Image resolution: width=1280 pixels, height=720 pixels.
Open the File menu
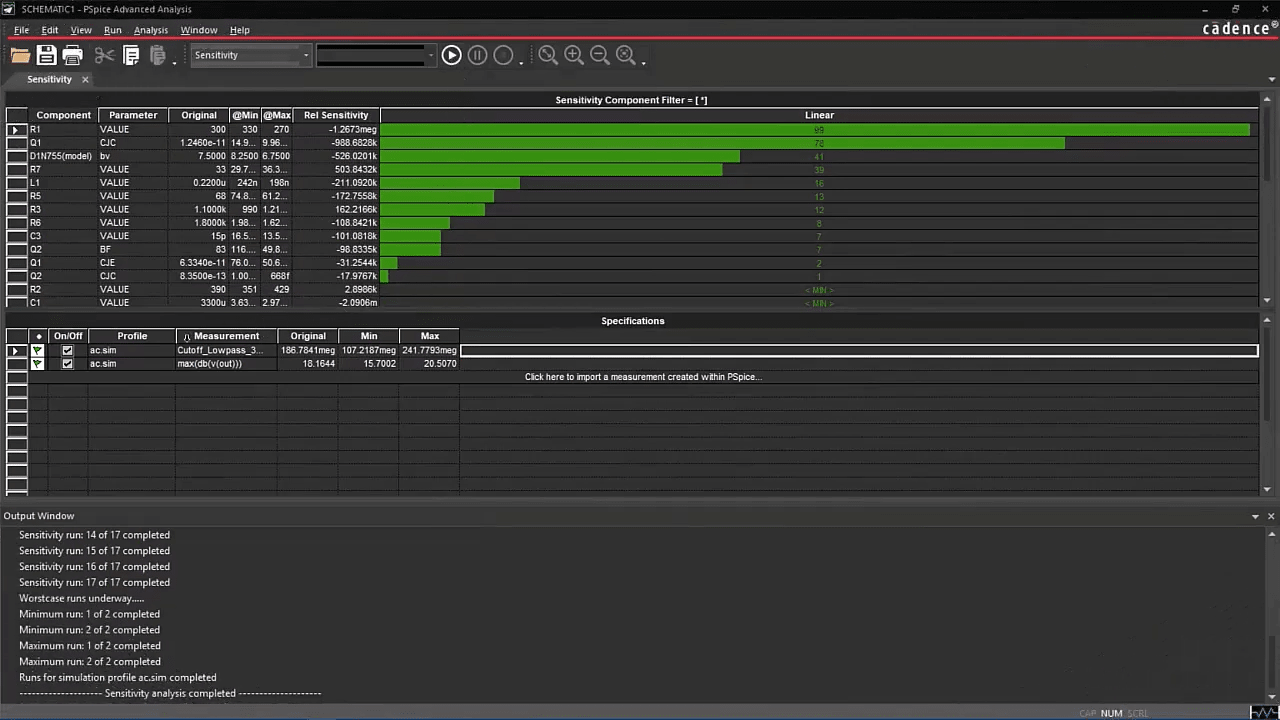click(x=21, y=30)
